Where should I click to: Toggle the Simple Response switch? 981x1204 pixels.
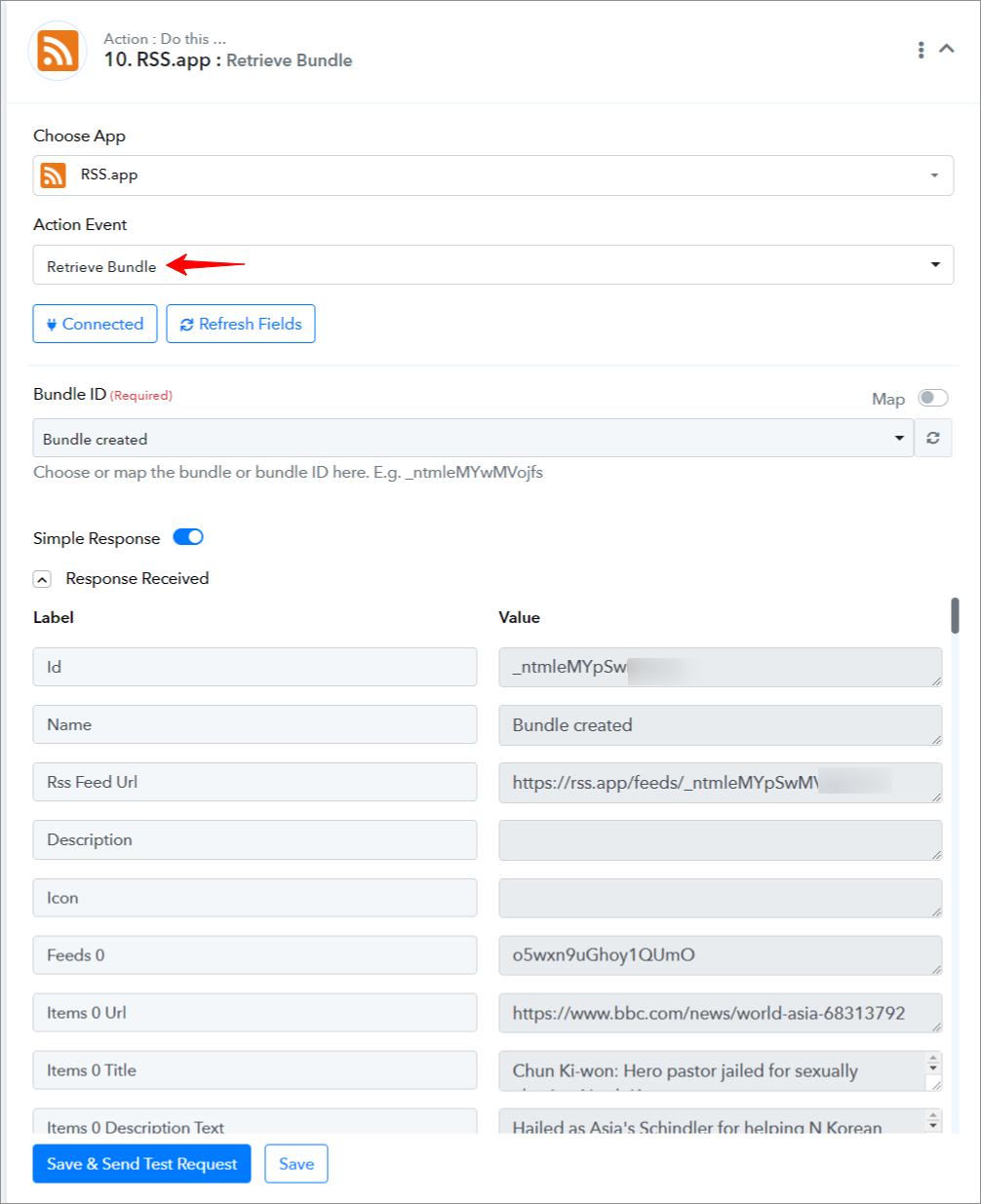(188, 537)
